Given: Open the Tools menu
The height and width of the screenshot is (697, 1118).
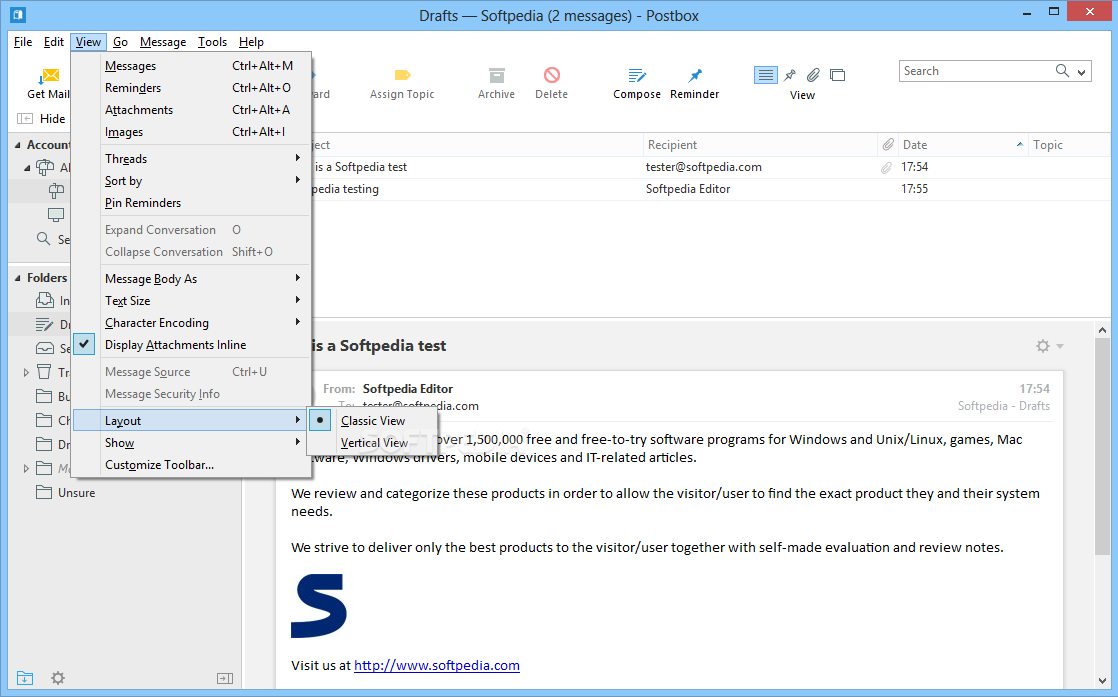Looking at the screenshot, I should (212, 42).
